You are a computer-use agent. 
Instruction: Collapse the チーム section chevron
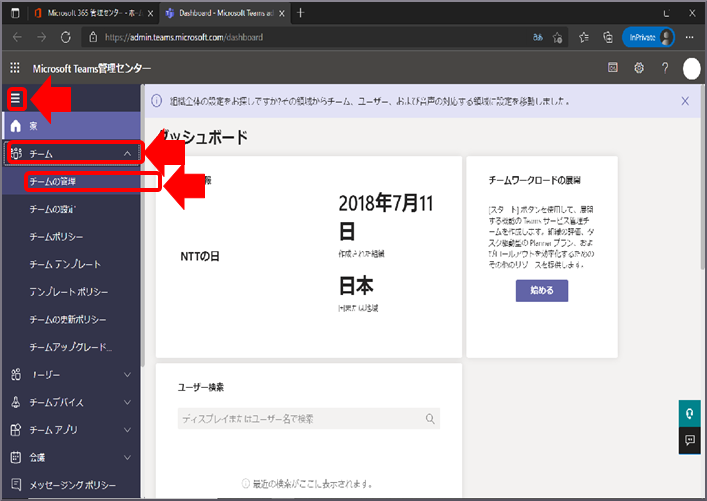127,154
